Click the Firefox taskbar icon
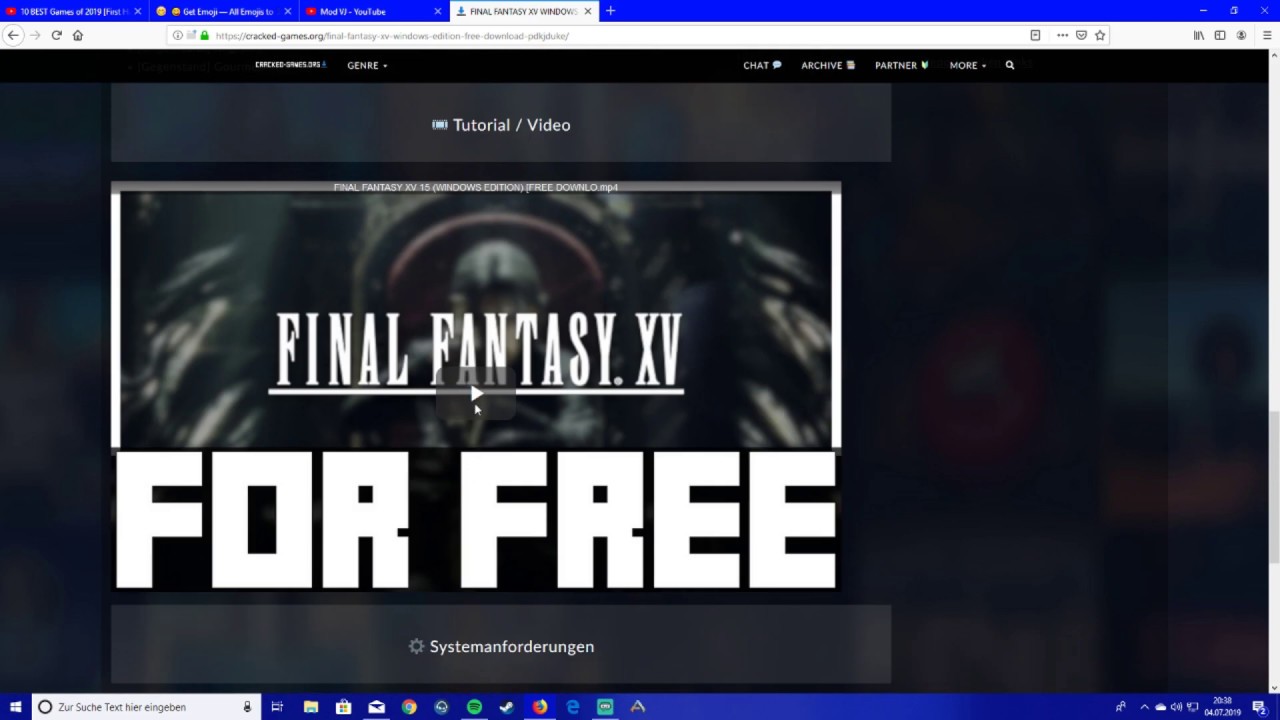Screen dimensions: 1280x720 tap(540, 707)
